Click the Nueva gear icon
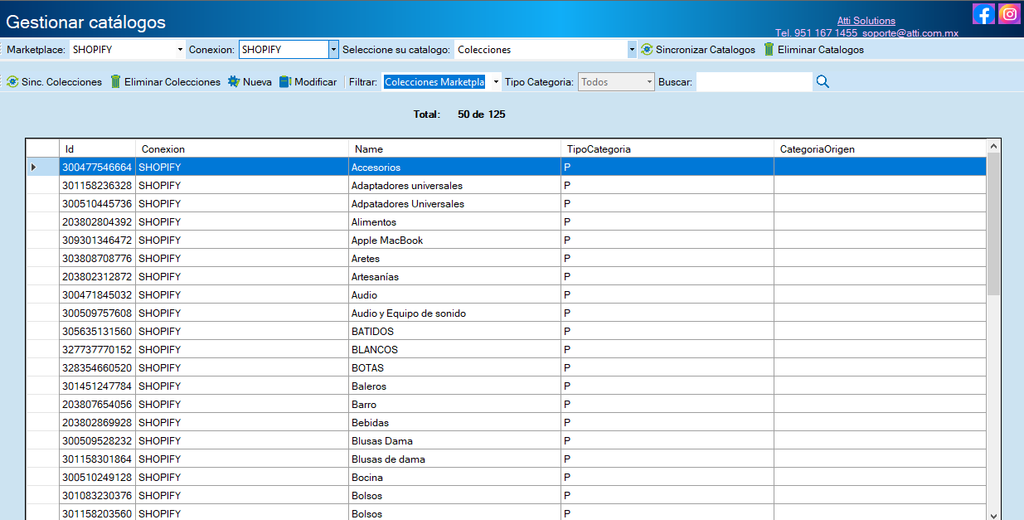This screenshot has height=520, width=1024. click(234, 82)
